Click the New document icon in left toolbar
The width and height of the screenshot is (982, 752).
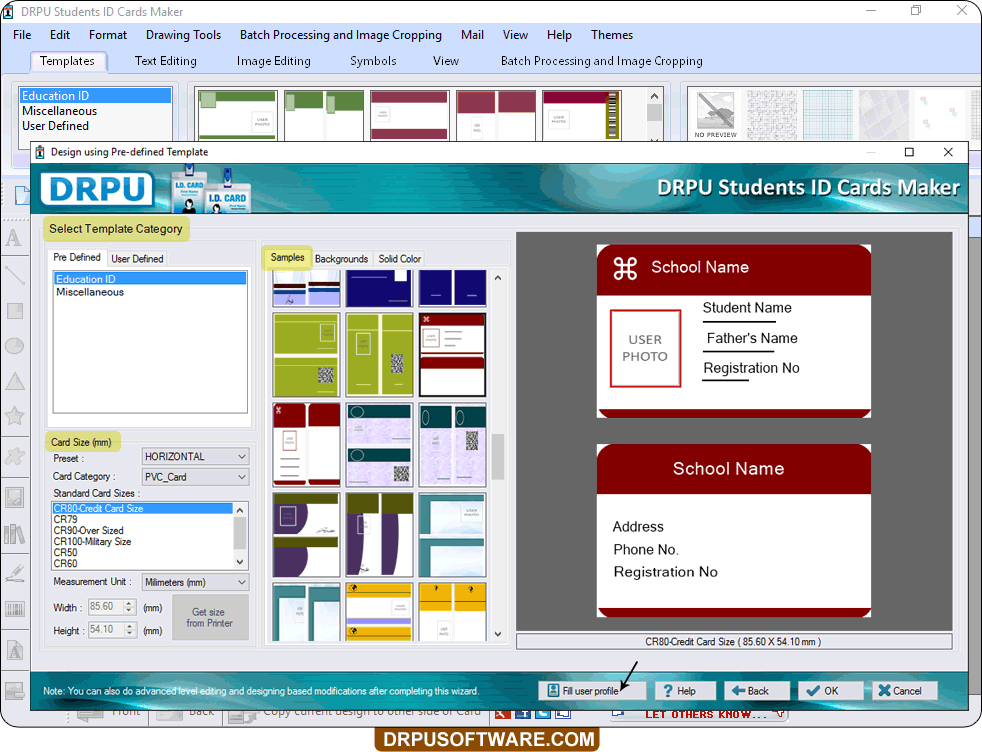point(22,195)
